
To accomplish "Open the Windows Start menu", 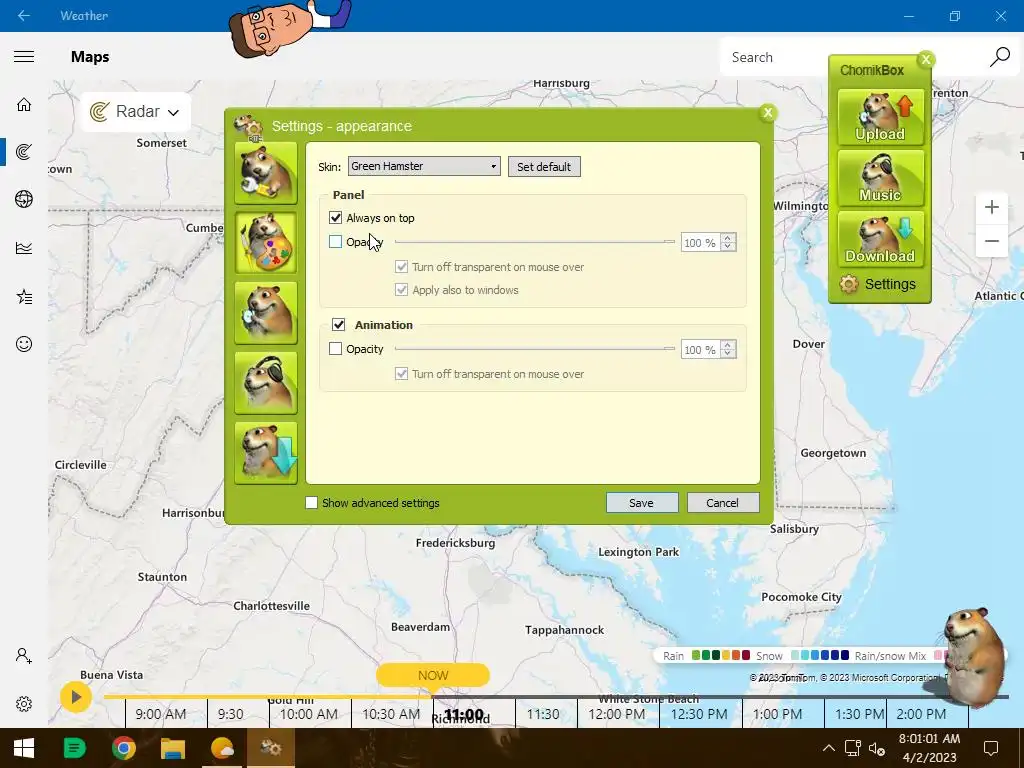I will tap(24, 748).
